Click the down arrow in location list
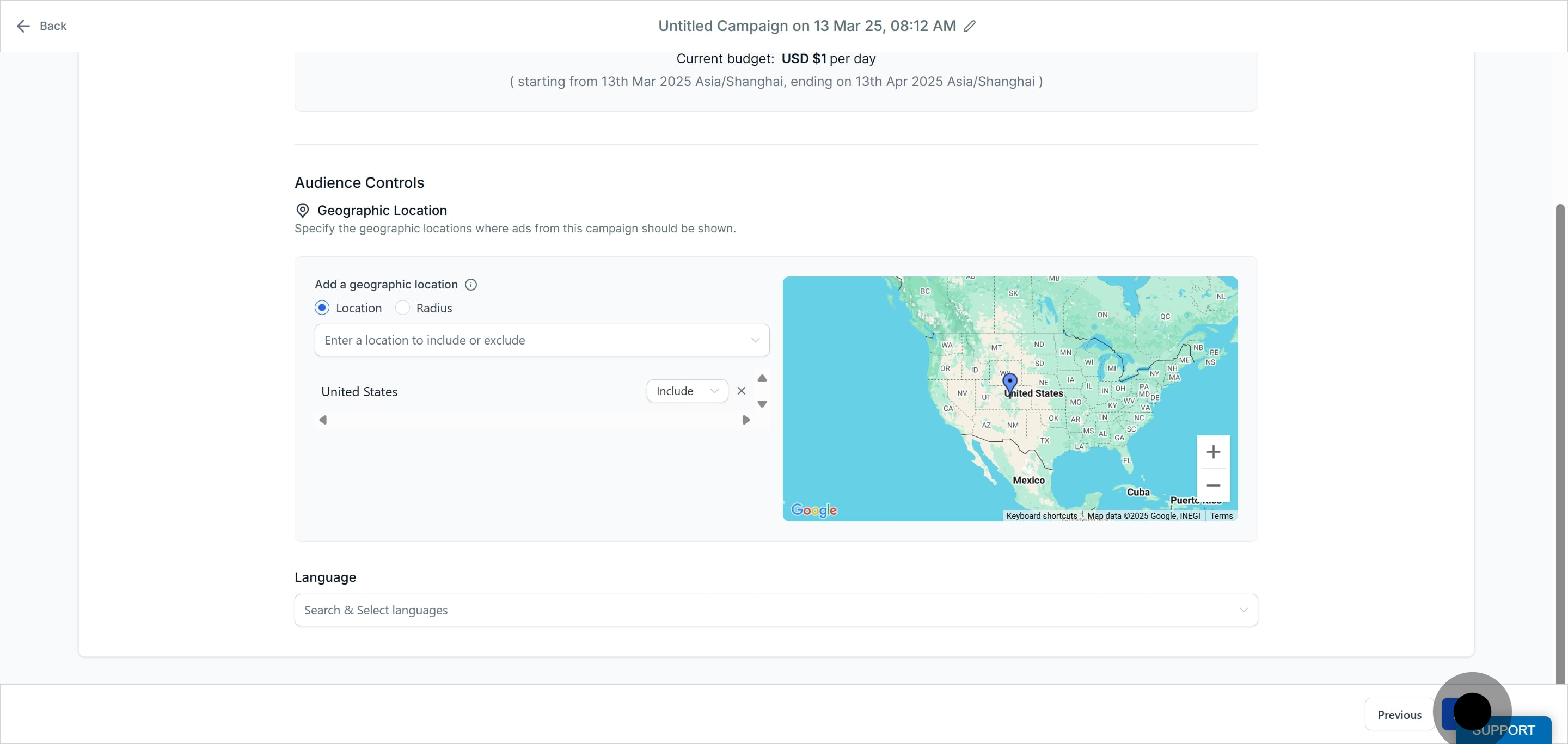The height and width of the screenshot is (744, 1568). pos(762,404)
